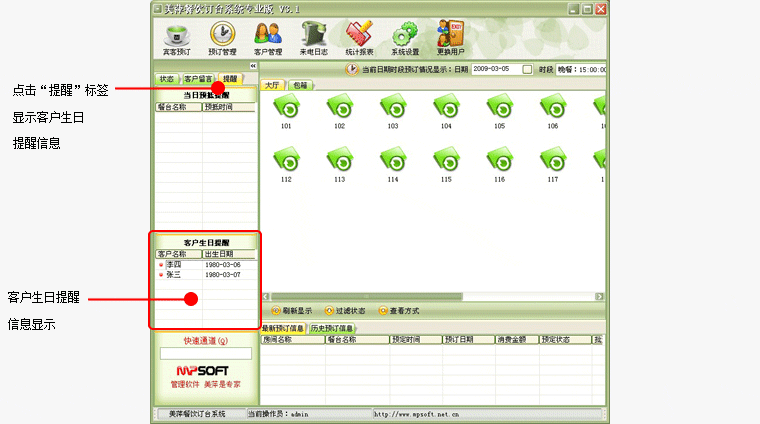This screenshot has width=760, height=424.
Task: Click 更换用户 switch user icon
Action: 451,35
